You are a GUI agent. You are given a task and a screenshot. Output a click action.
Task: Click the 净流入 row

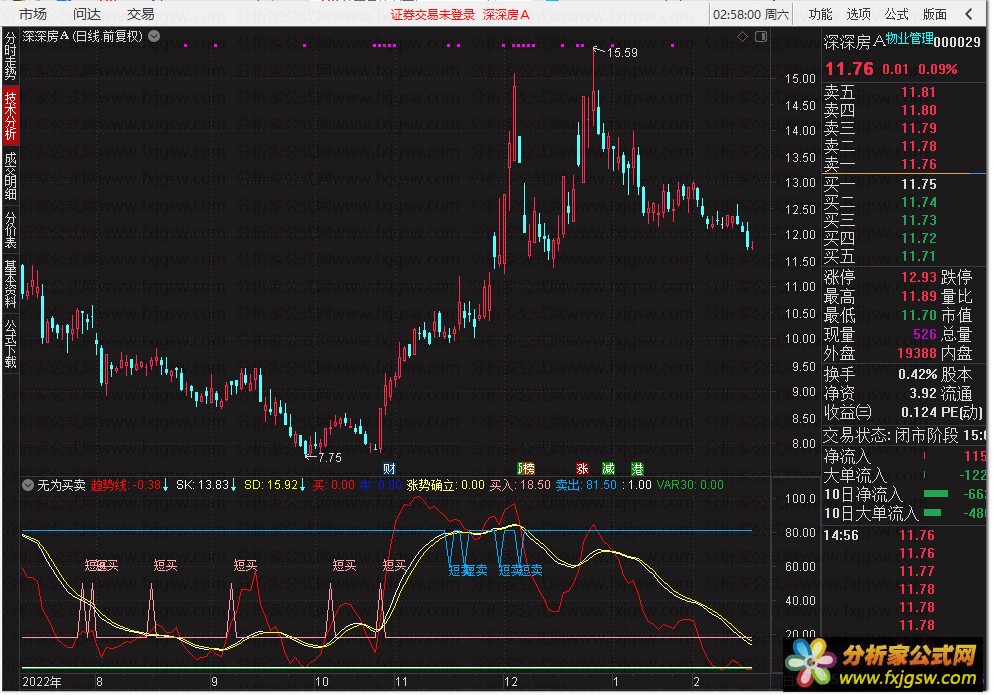click(x=904, y=456)
